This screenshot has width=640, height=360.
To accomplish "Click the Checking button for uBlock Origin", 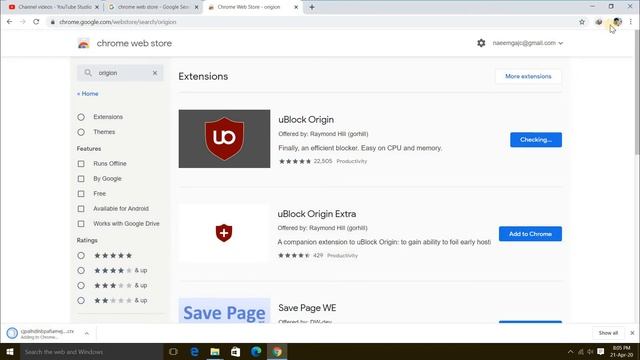I will click(x=536, y=140).
